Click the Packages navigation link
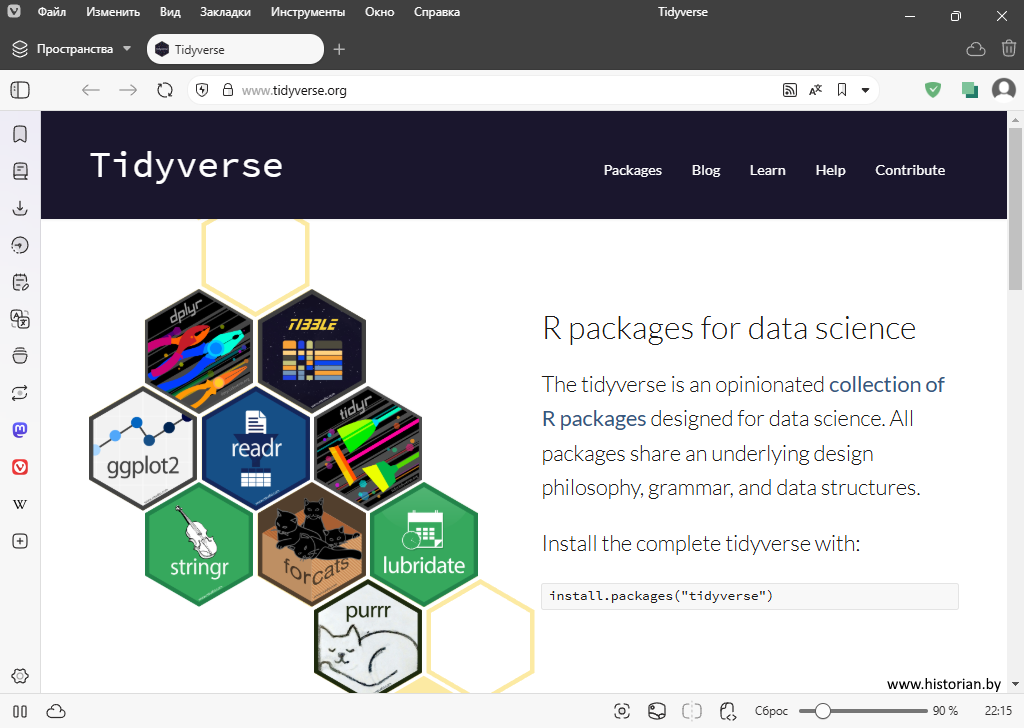1024x728 pixels. tap(632, 170)
